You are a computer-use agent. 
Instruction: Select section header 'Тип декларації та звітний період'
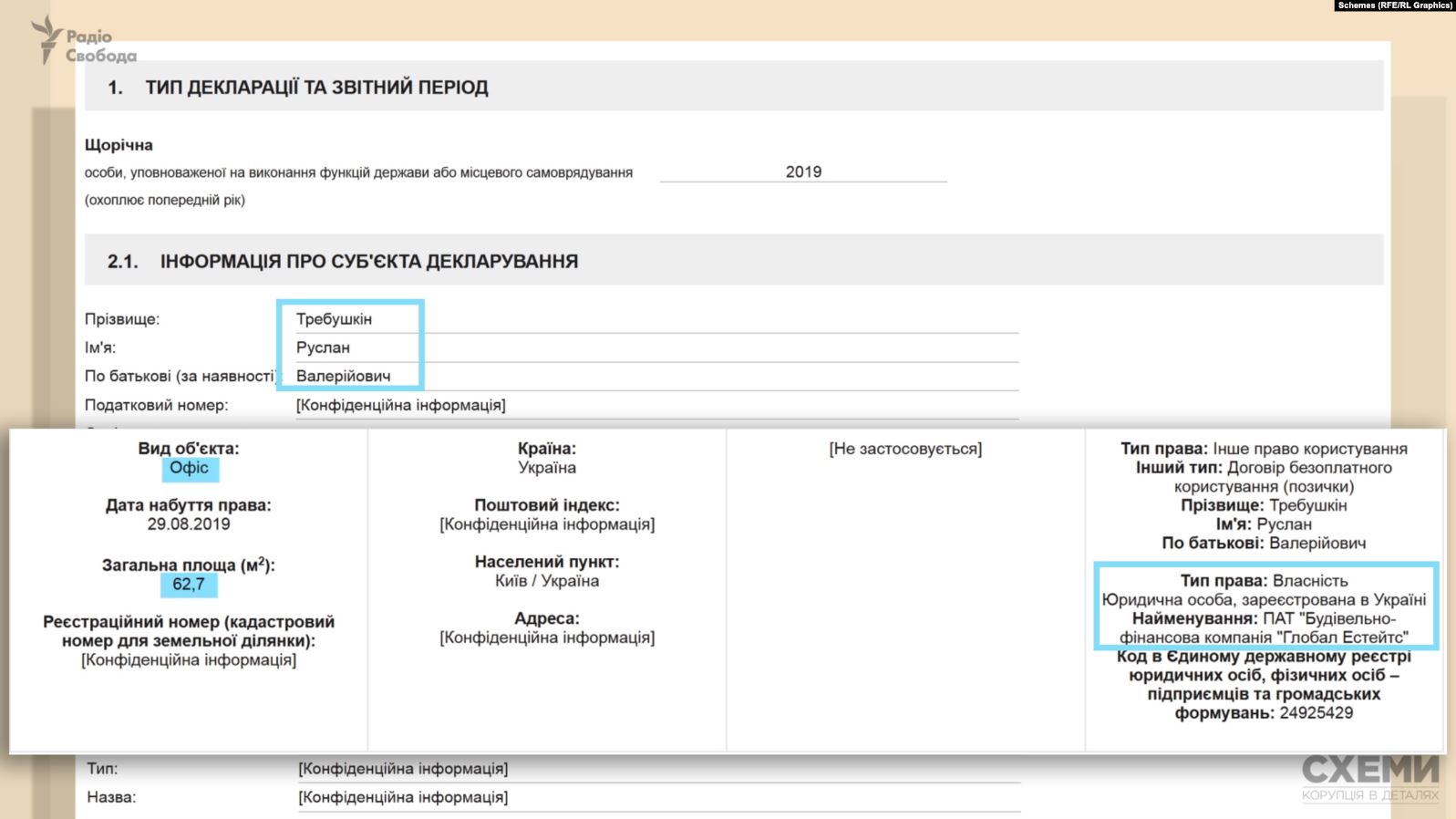point(315,88)
